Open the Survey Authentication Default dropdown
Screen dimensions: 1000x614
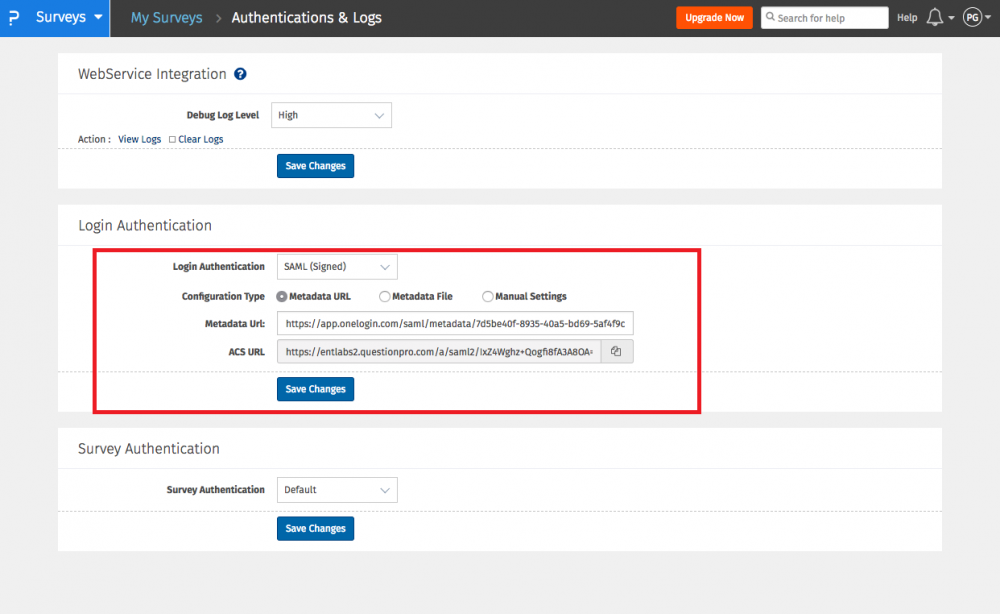(336, 490)
